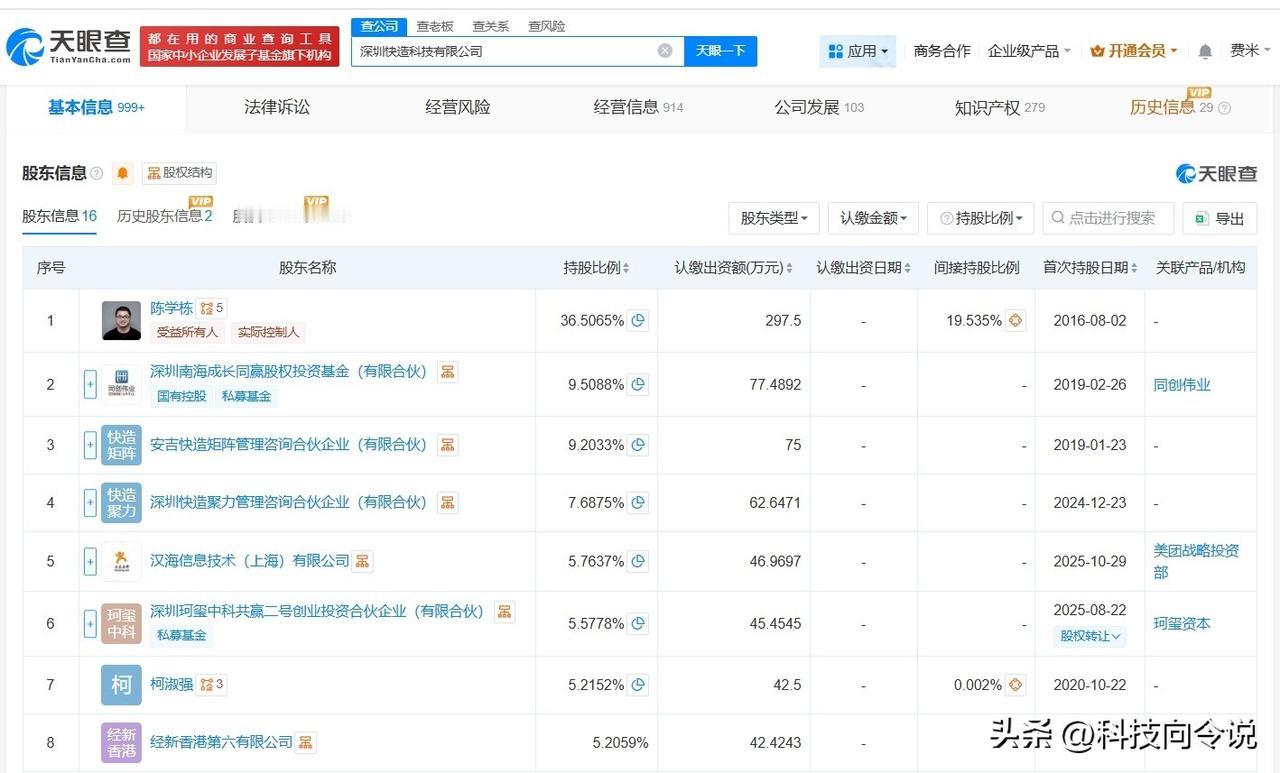Open the pie chart icon next to 5.7637%

coord(638,561)
